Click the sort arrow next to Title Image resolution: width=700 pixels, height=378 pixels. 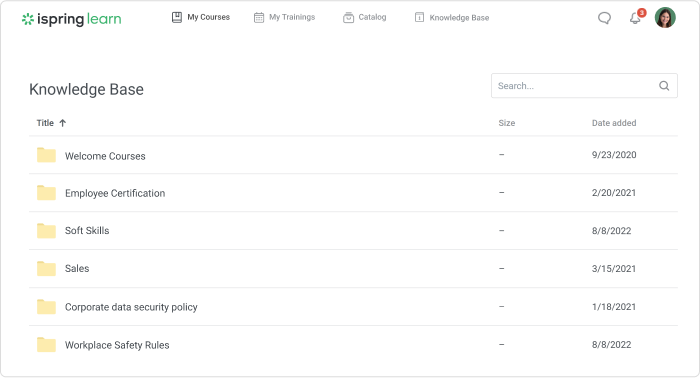62,123
